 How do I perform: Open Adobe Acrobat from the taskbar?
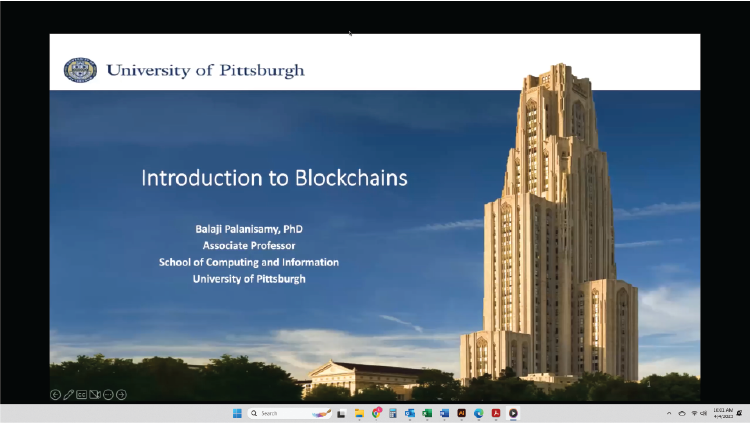496,413
